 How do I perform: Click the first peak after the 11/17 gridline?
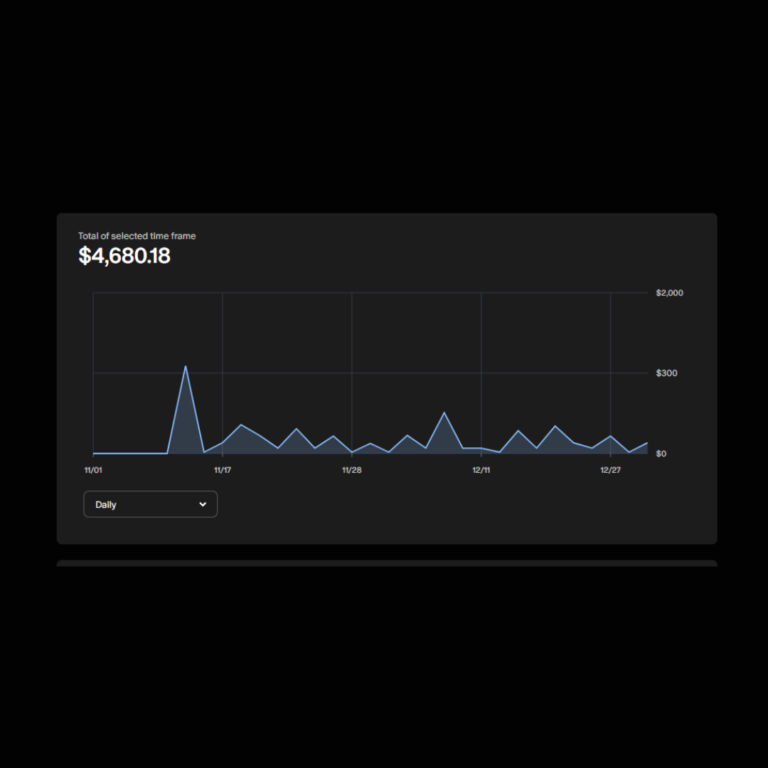pyautogui.click(x=240, y=425)
